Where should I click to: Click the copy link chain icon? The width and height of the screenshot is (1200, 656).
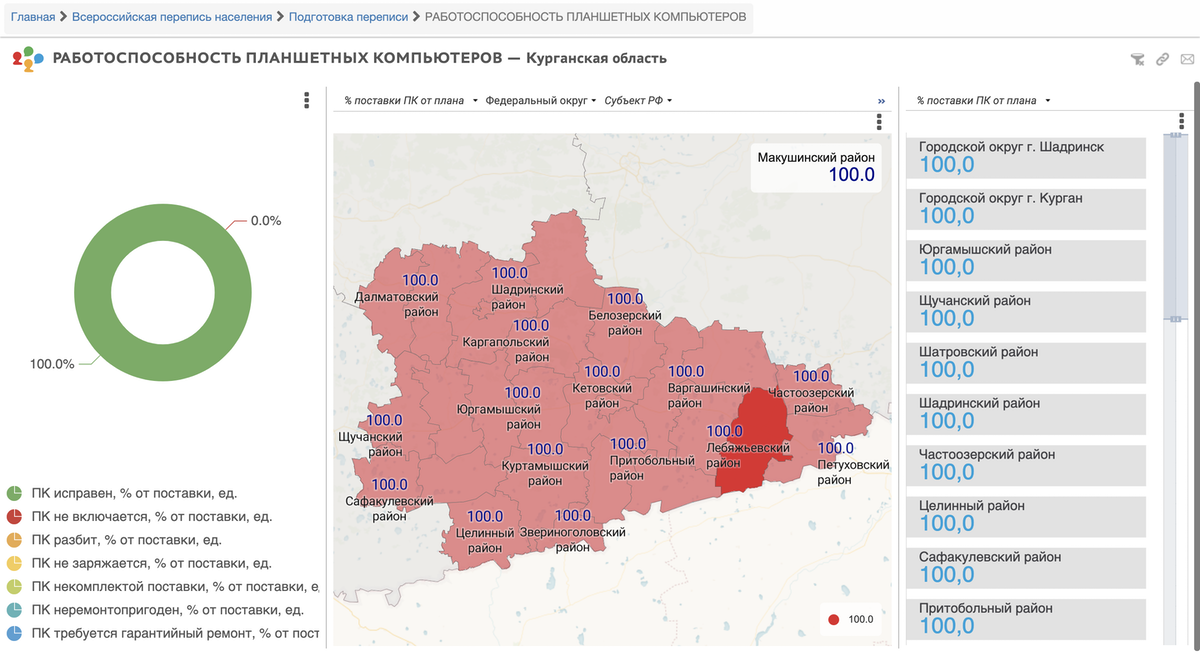pos(1162,59)
